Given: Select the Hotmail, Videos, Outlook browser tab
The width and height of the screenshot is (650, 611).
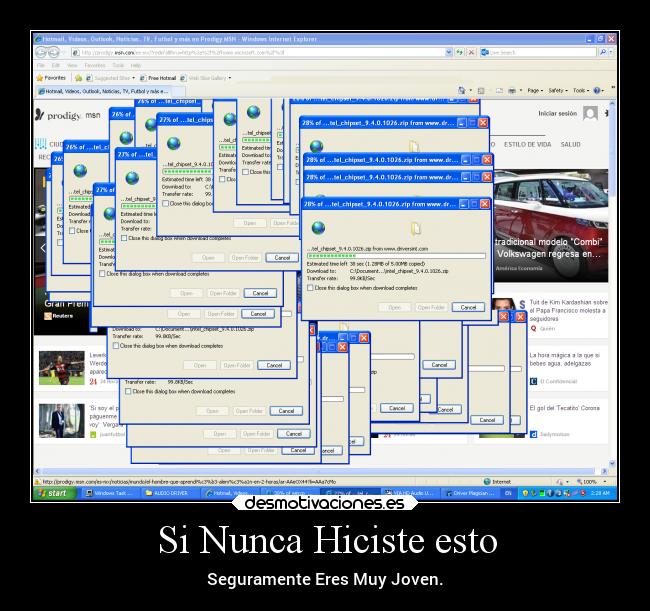Looking at the screenshot, I should point(104,91).
